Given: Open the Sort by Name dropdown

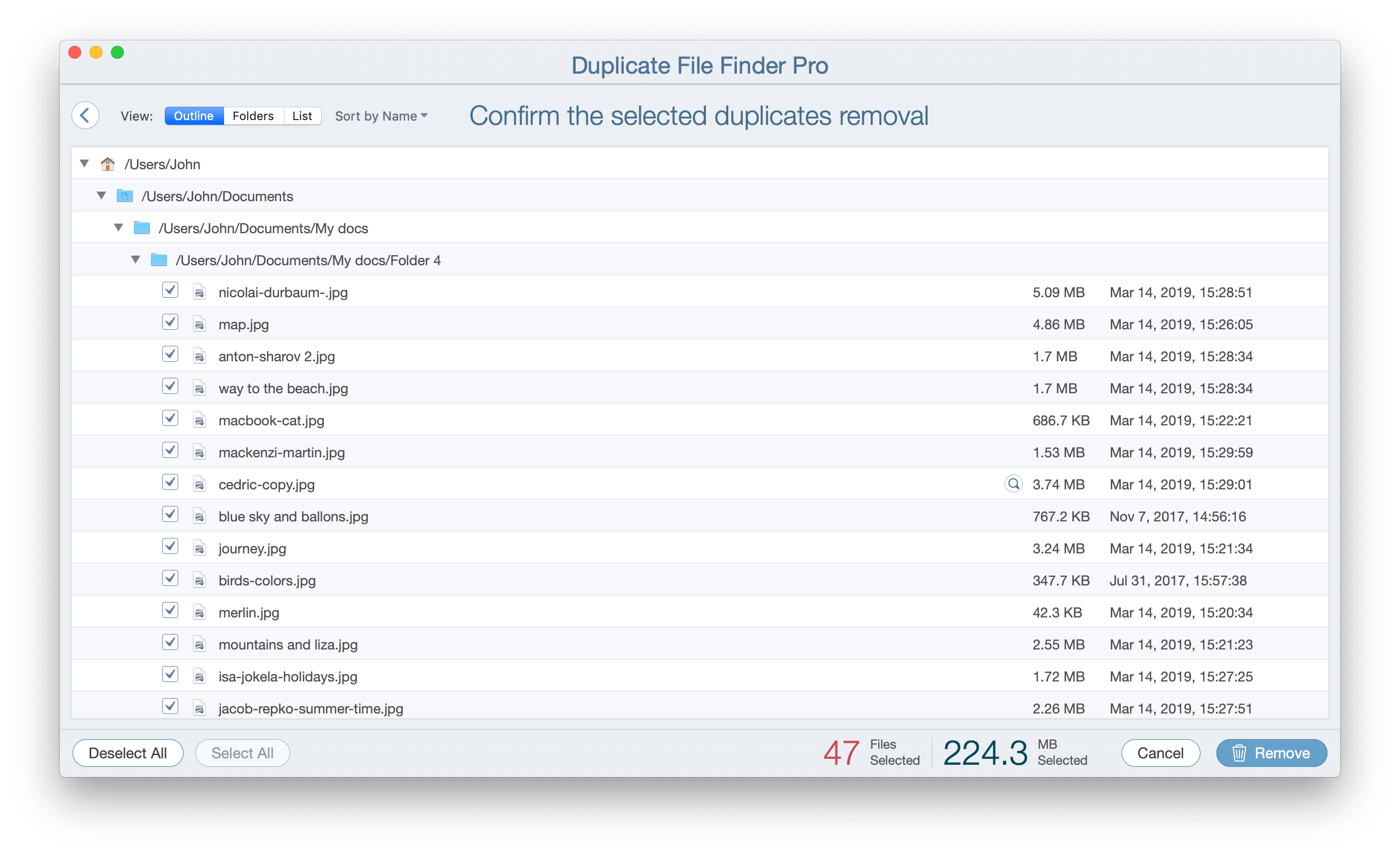Looking at the screenshot, I should tap(381, 115).
